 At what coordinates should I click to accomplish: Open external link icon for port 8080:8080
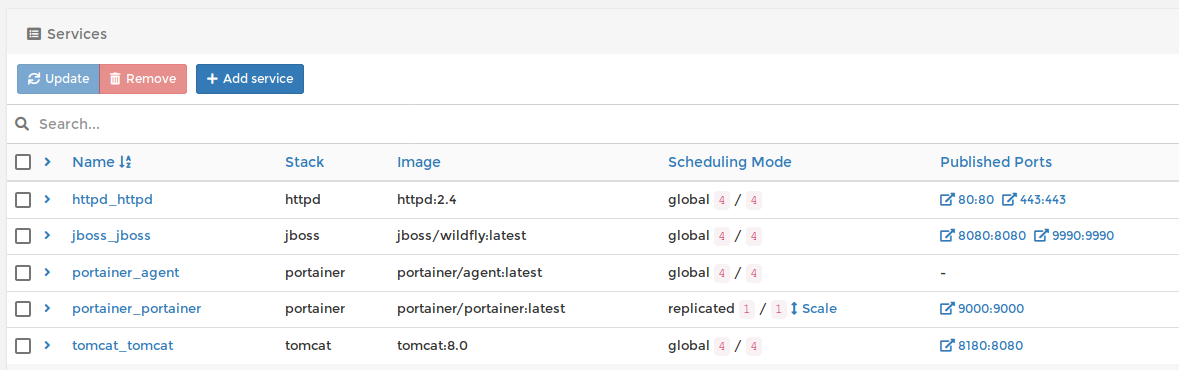(x=947, y=235)
